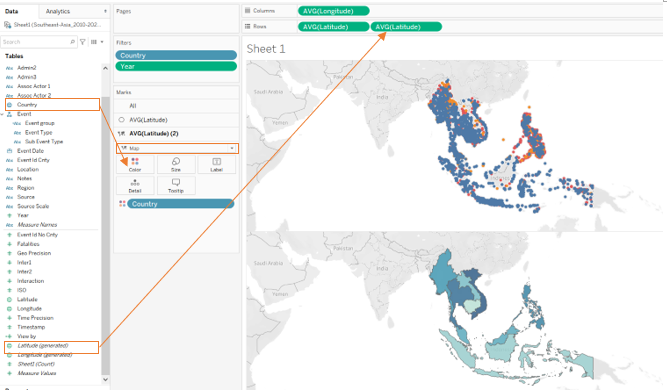Click number icon next to Year field
This screenshot has height=391, width=667.
click(x=9, y=216)
